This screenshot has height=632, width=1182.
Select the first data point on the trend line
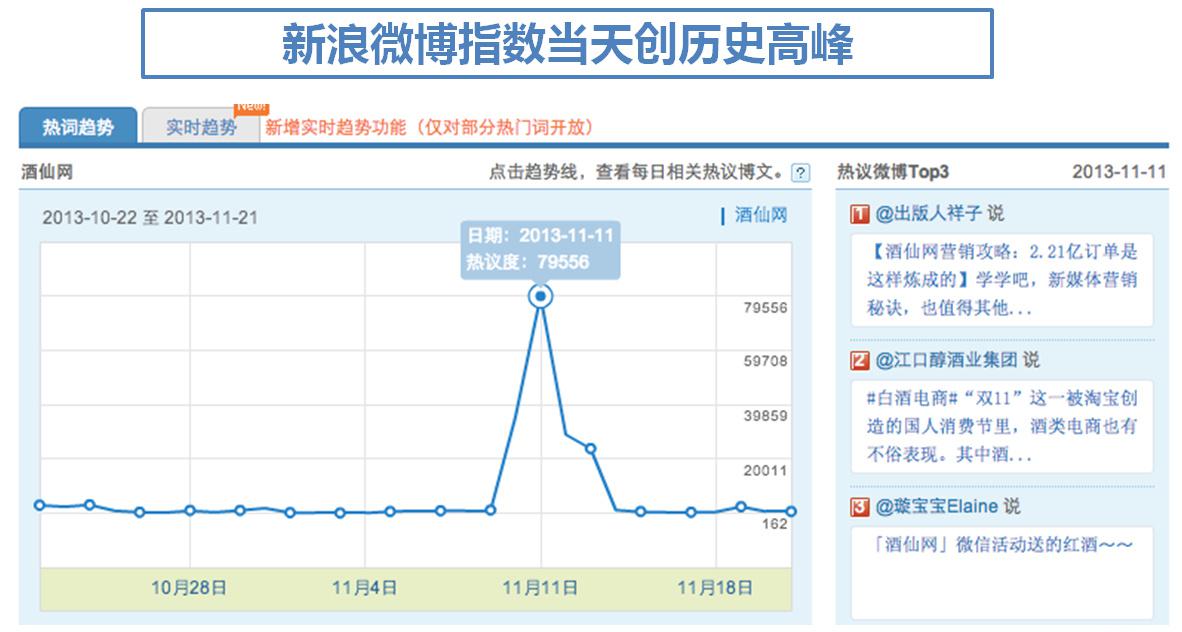pyautogui.click(x=40, y=505)
